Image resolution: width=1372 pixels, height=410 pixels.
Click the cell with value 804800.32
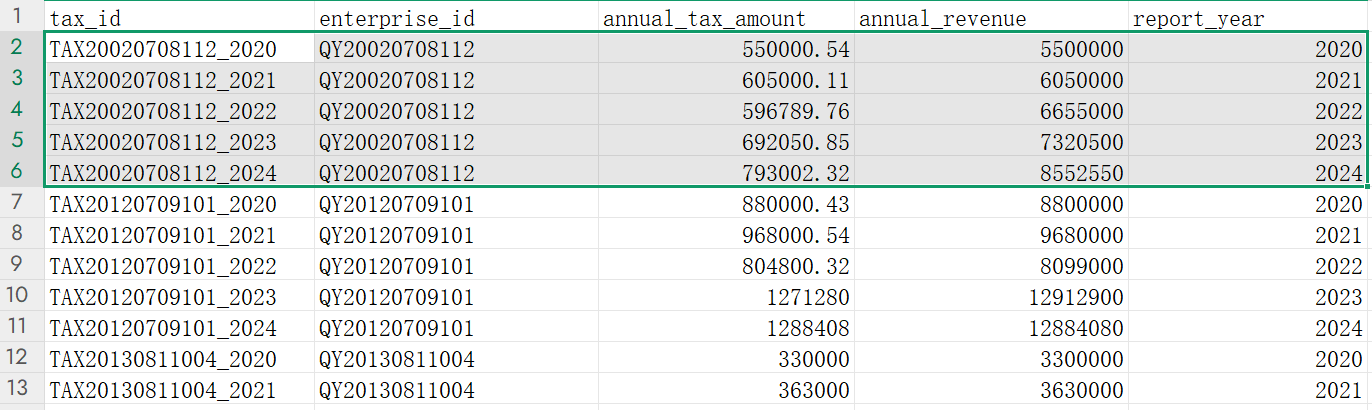(725, 265)
